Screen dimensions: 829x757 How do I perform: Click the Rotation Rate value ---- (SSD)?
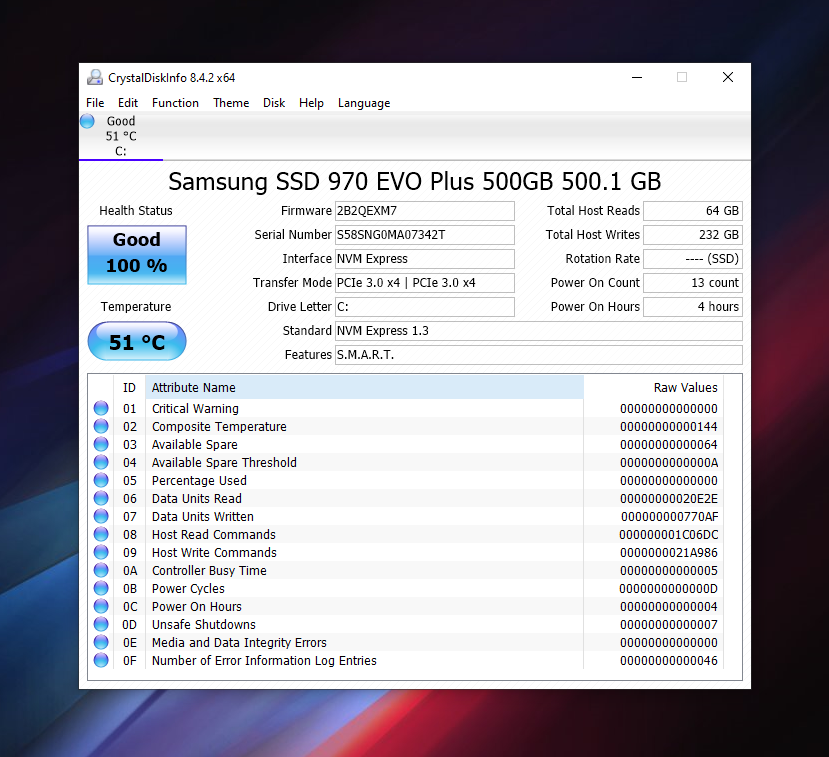[693, 259]
